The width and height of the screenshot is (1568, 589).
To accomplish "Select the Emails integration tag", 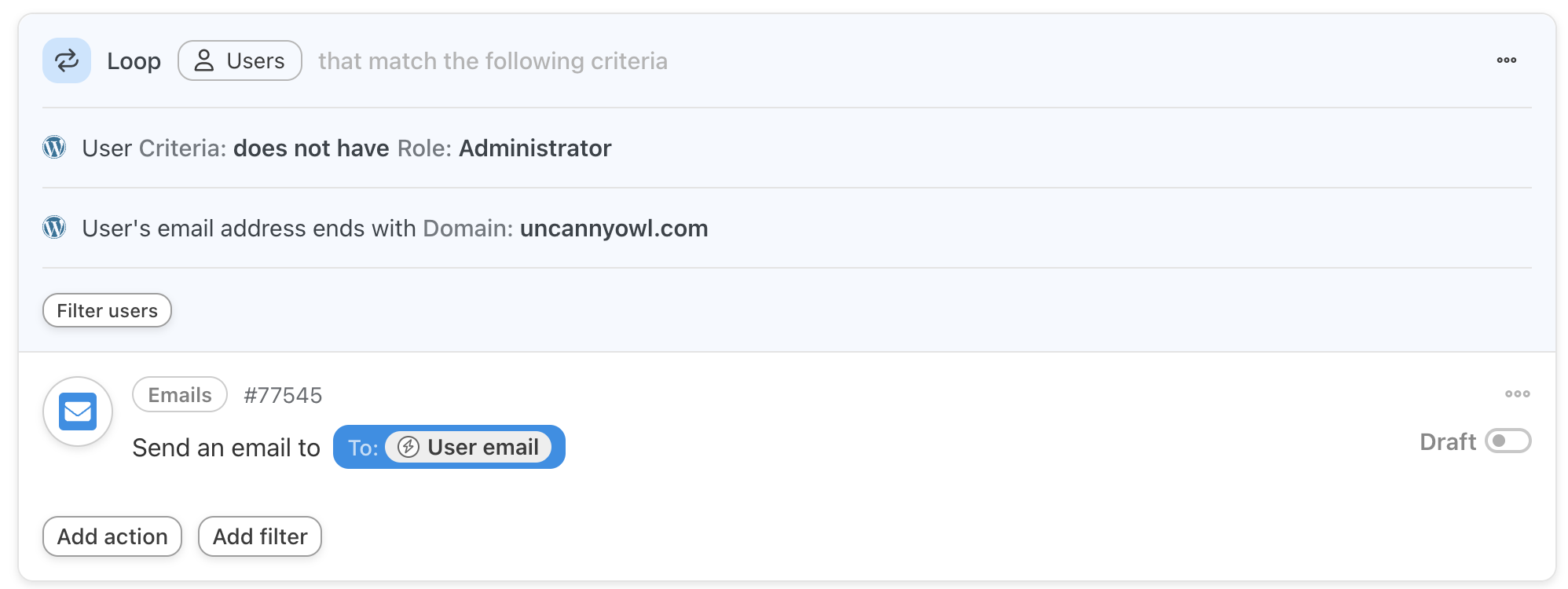I will (180, 395).
